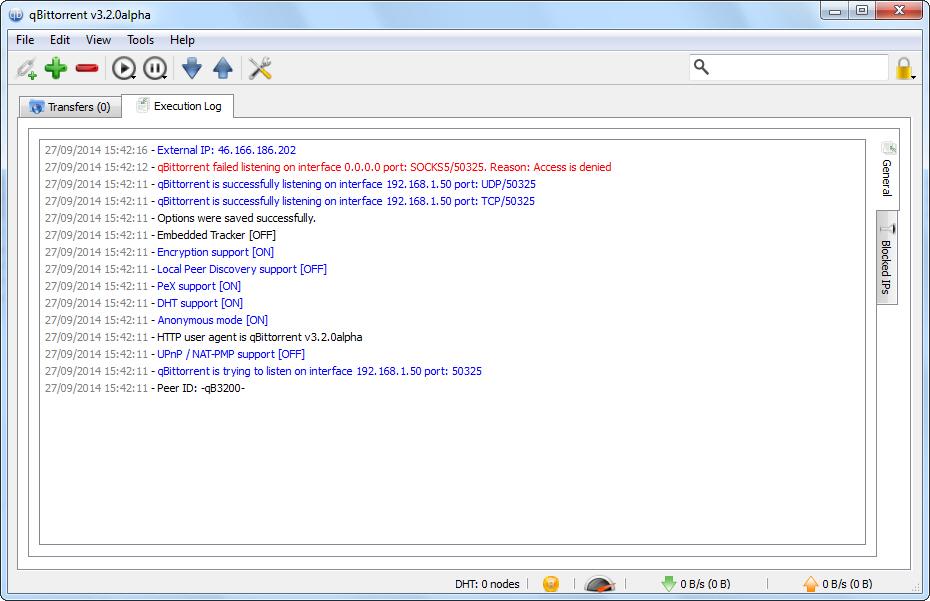The image size is (930, 601).
Task: Lock the UI with padlock icon
Action: point(903,68)
